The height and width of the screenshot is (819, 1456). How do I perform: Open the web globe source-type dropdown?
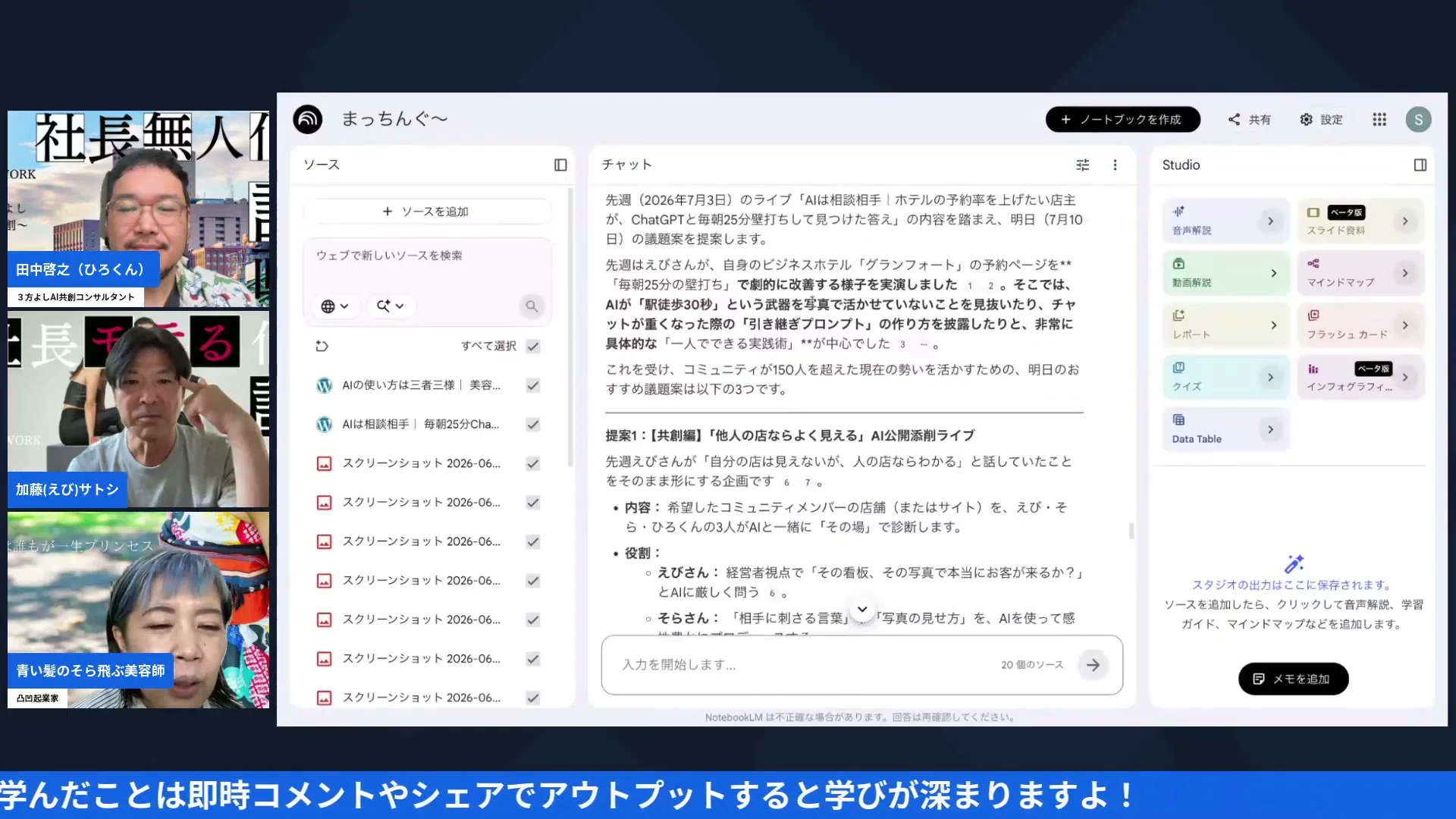click(x=334, y=306)
